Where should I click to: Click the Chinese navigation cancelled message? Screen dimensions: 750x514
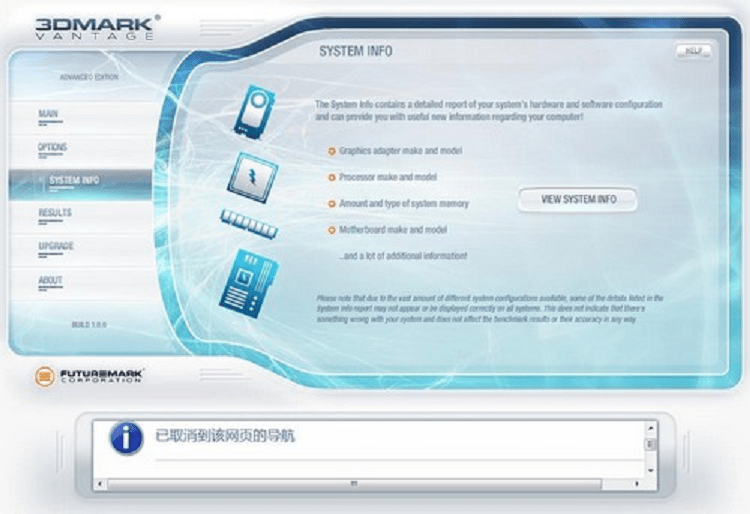pos(225,436)
